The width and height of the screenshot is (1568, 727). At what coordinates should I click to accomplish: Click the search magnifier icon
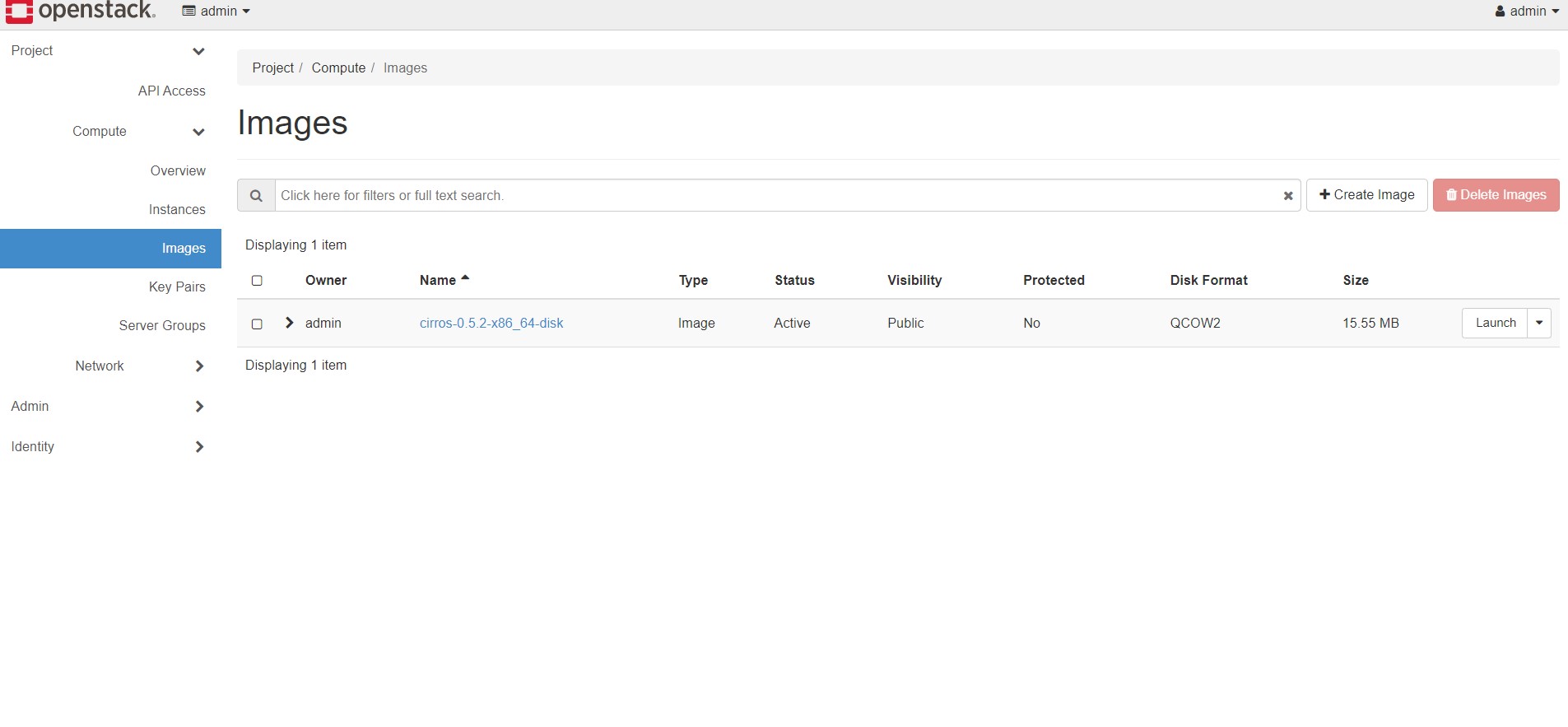(256, 196)
